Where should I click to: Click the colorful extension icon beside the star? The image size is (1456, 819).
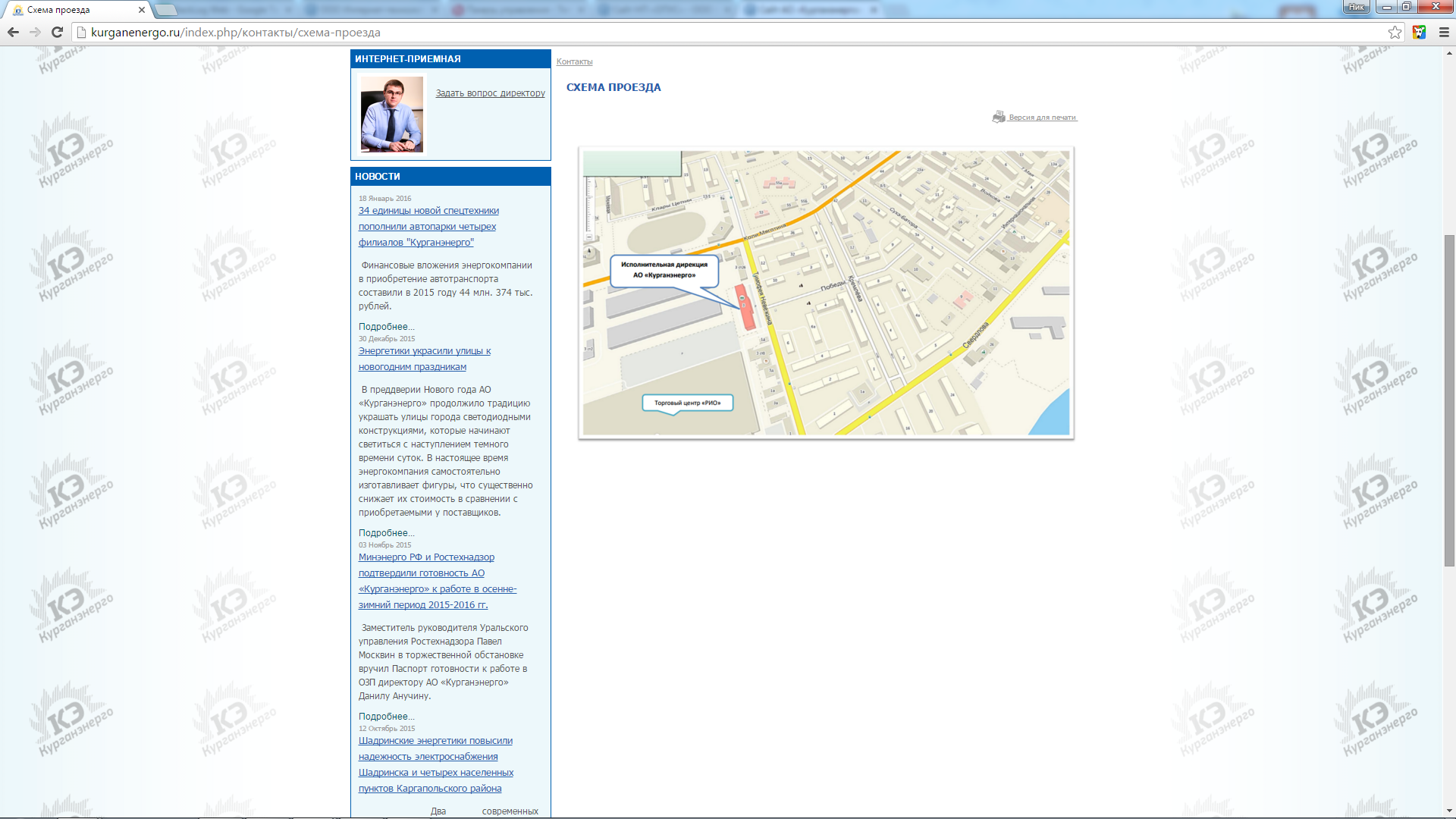point(1419,32)
